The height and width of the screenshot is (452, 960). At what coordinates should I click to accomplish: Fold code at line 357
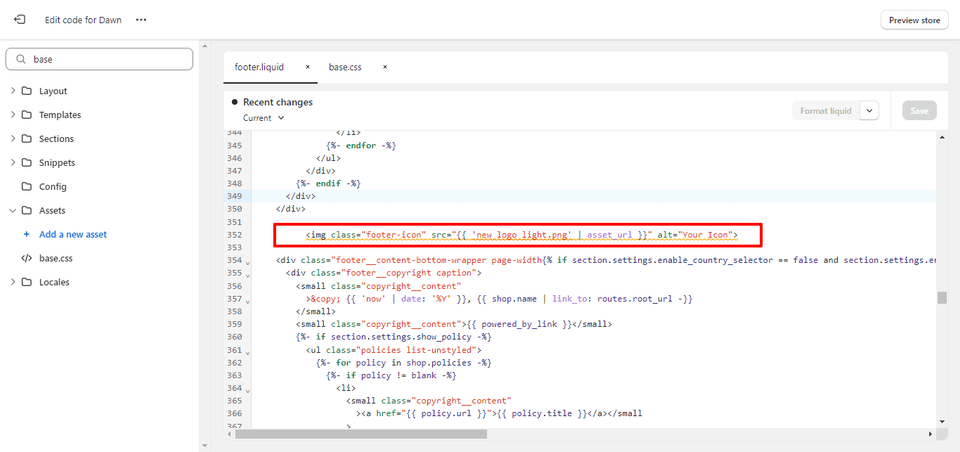pos(249,301)
